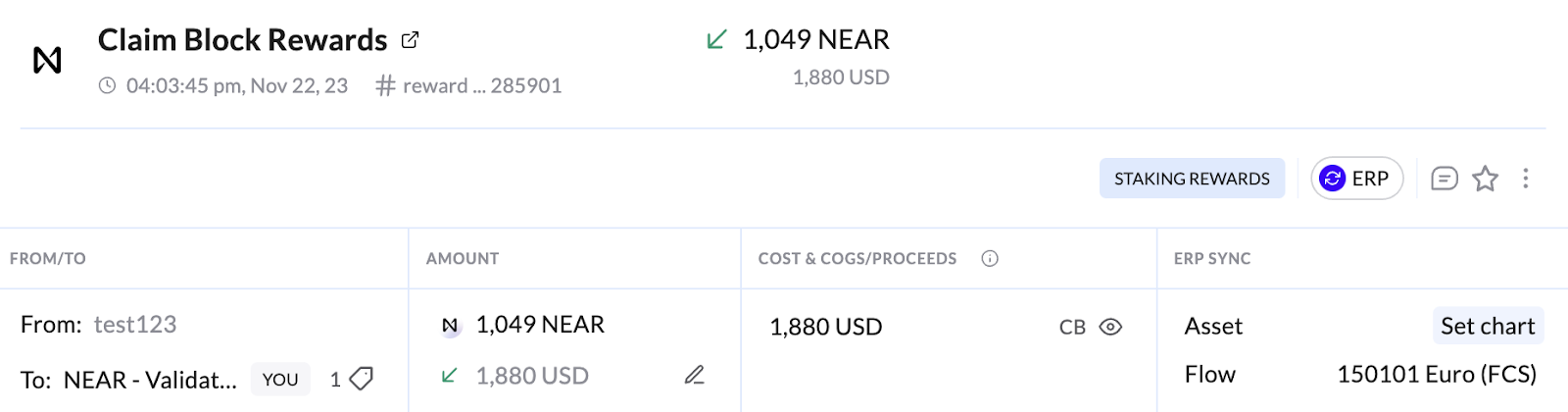The height and width of the screenshot is (412, 1568).
Task: Click the NEAR - Validat... recipient name
Action: (150, 381)
